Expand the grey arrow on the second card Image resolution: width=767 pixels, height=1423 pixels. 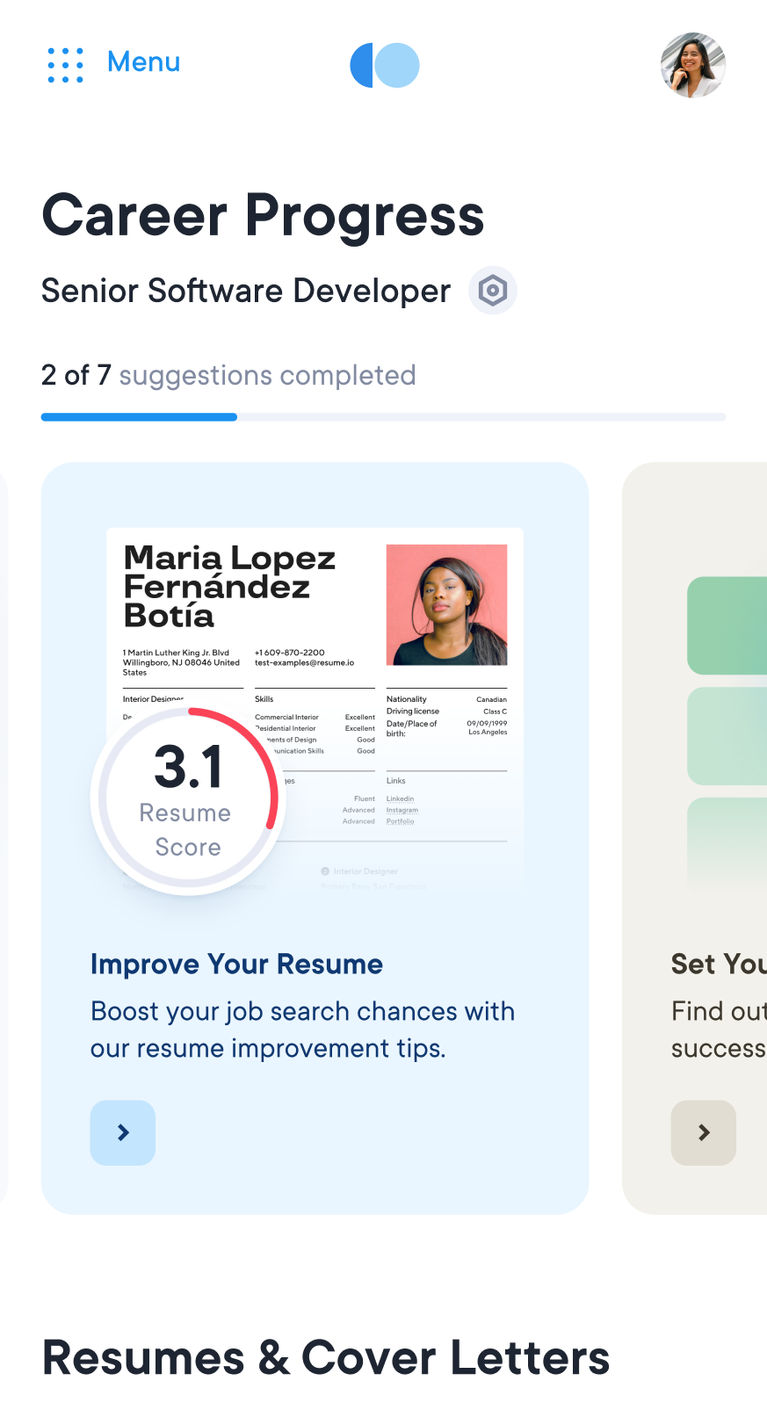(x=703, y=1133)
